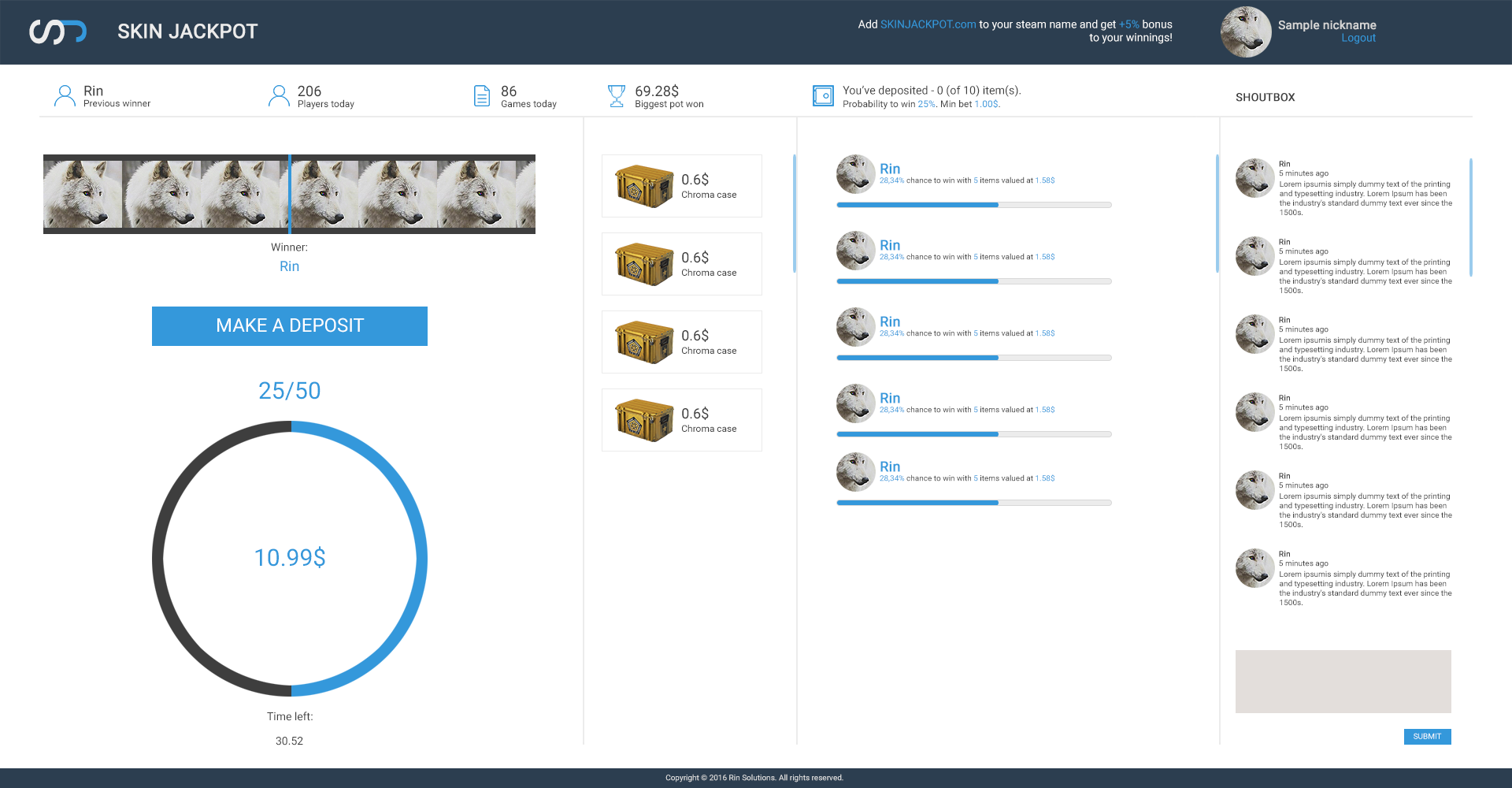The image size is (1512, 788).
Task: Select the first wolf thumbnail in roulette
Action: pyautogui.click(x=83, y=194)
